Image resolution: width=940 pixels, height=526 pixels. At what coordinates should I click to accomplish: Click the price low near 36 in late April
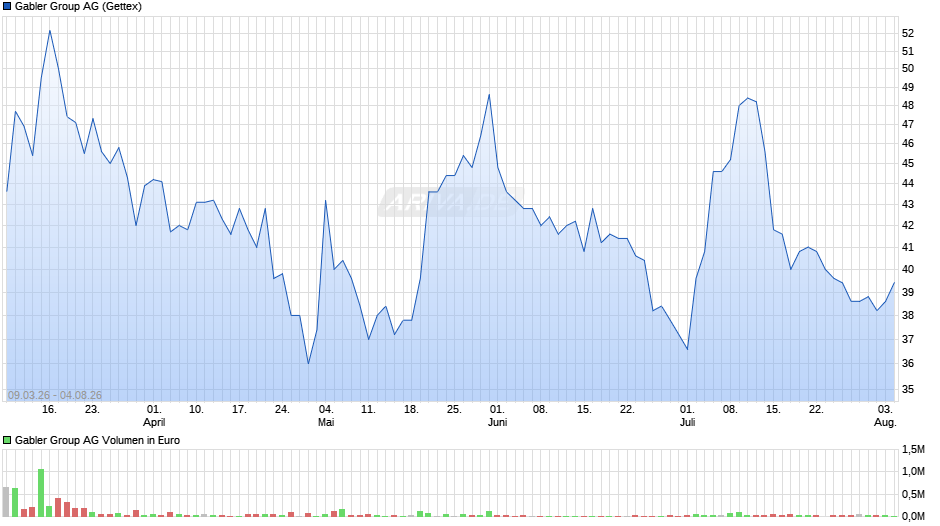click(x=308, y=363)
